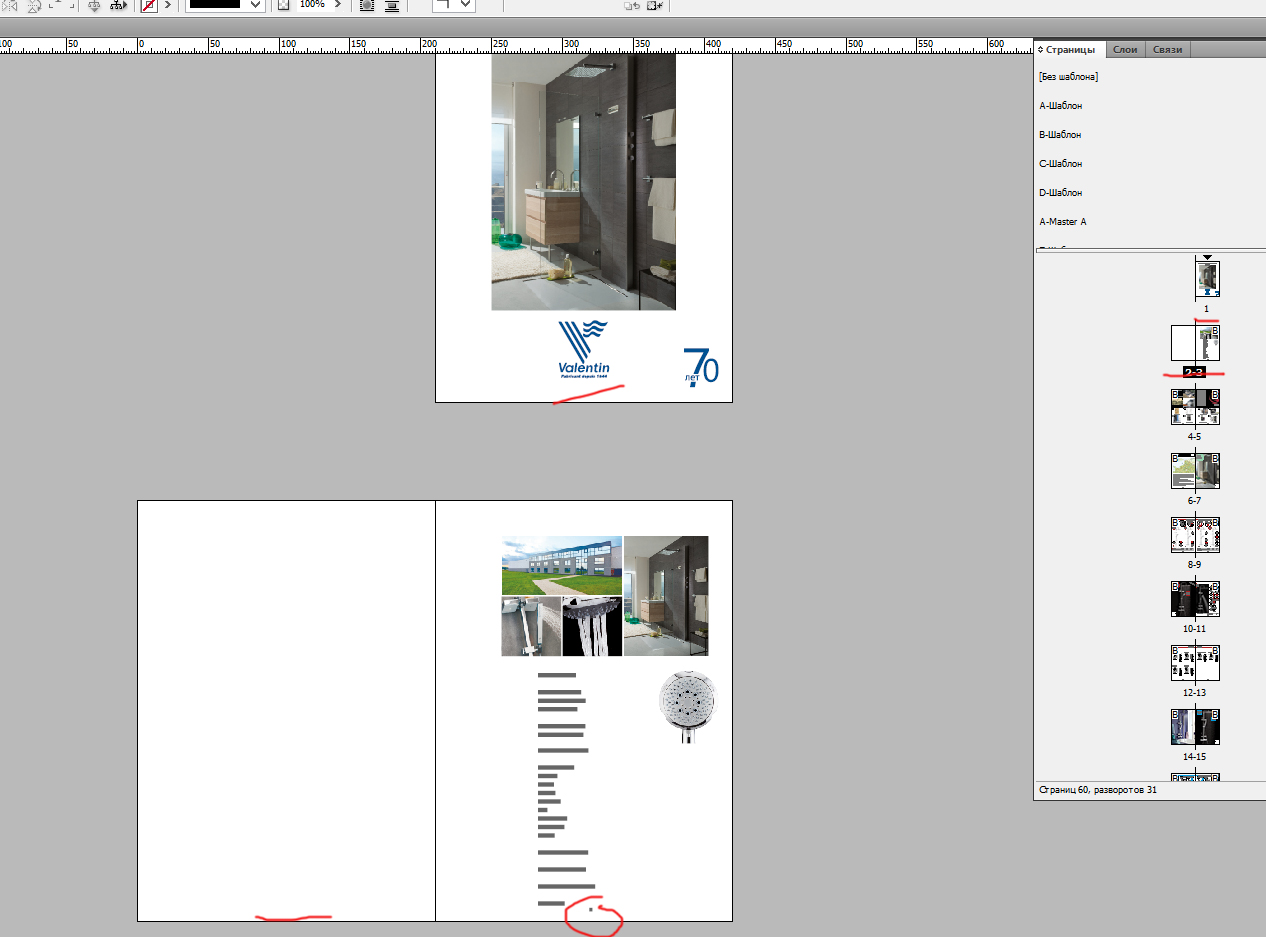
Task: Click the 10-11 spread number label
Action: [x=1194, y=629]
